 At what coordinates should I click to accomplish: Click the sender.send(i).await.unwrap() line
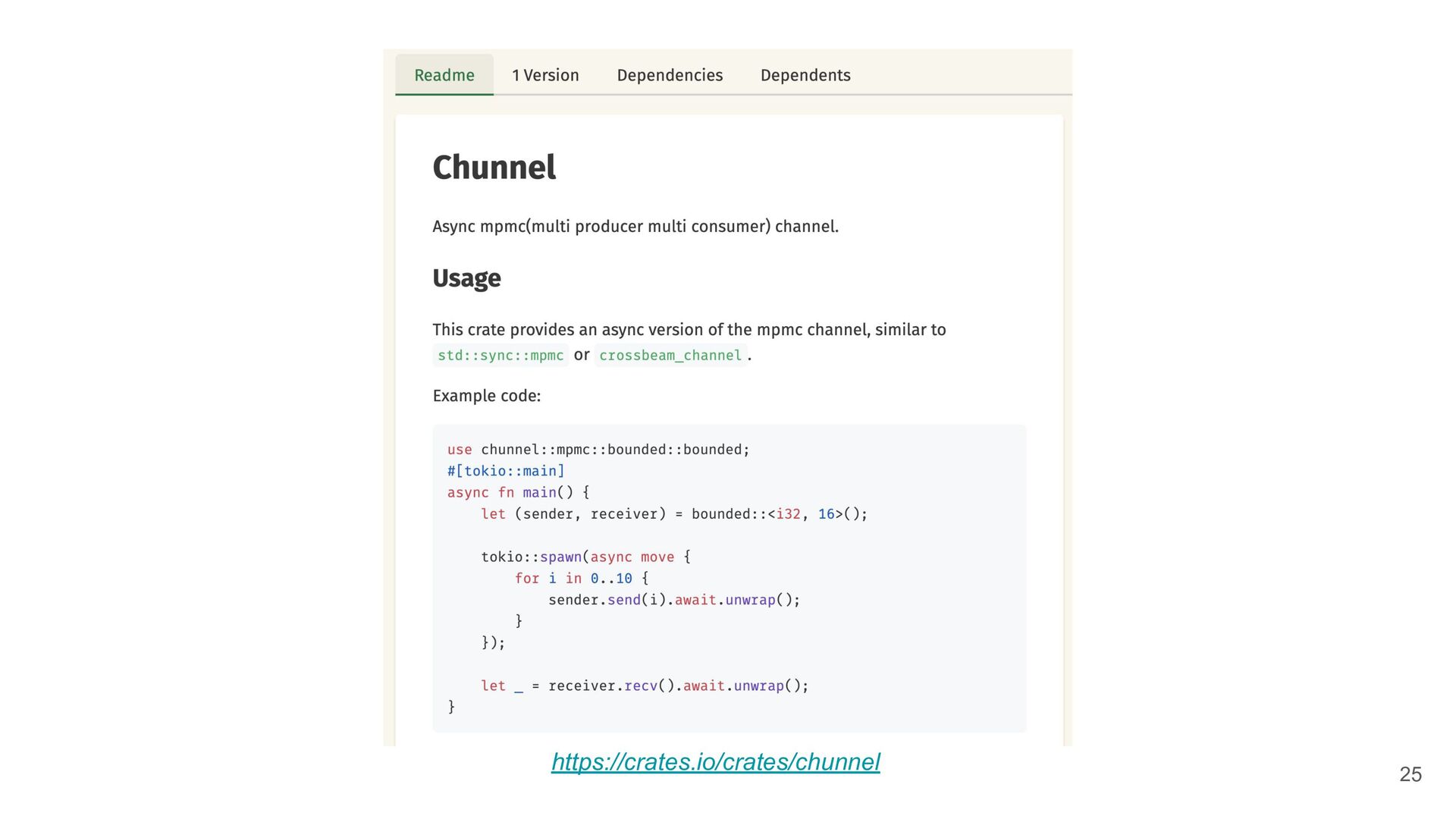click(673, 600)
